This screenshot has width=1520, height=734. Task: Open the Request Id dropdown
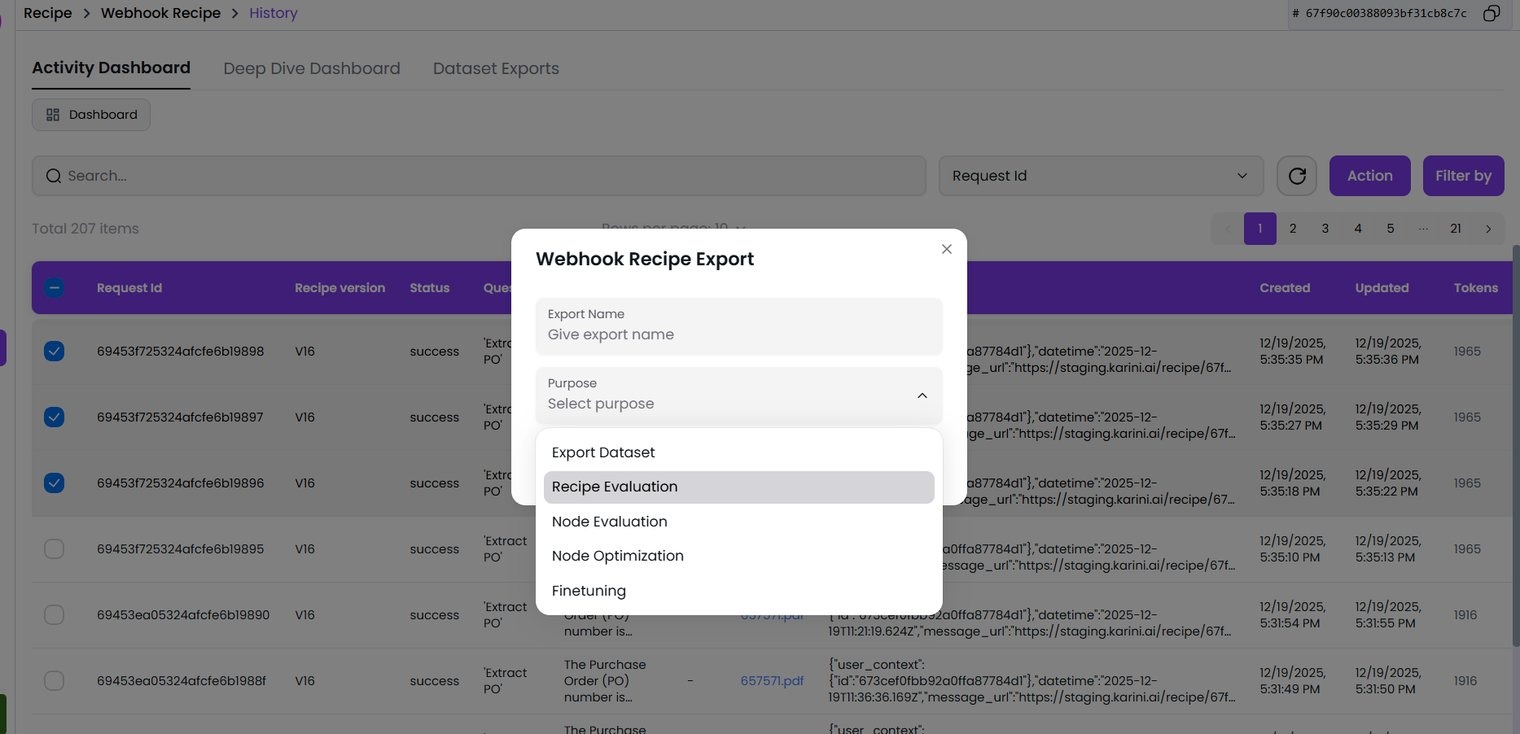1100,176
